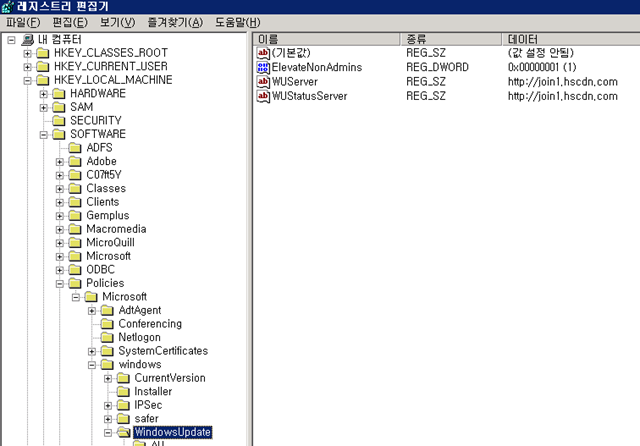This screenshot has height=446, width=640.
Task: Open the 편집(E) menu
Action: 70,22
